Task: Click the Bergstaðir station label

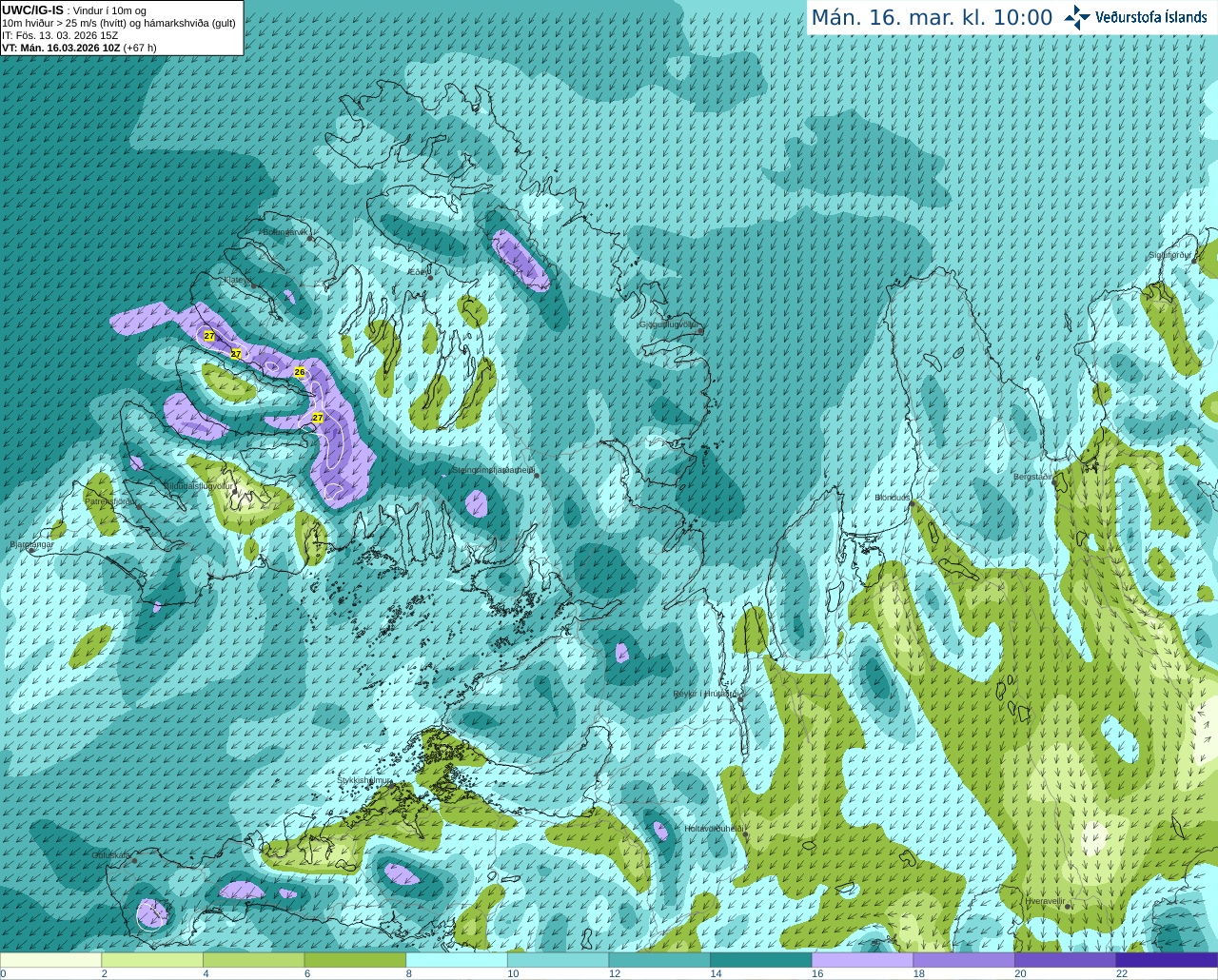Action: pos(1032,477)
